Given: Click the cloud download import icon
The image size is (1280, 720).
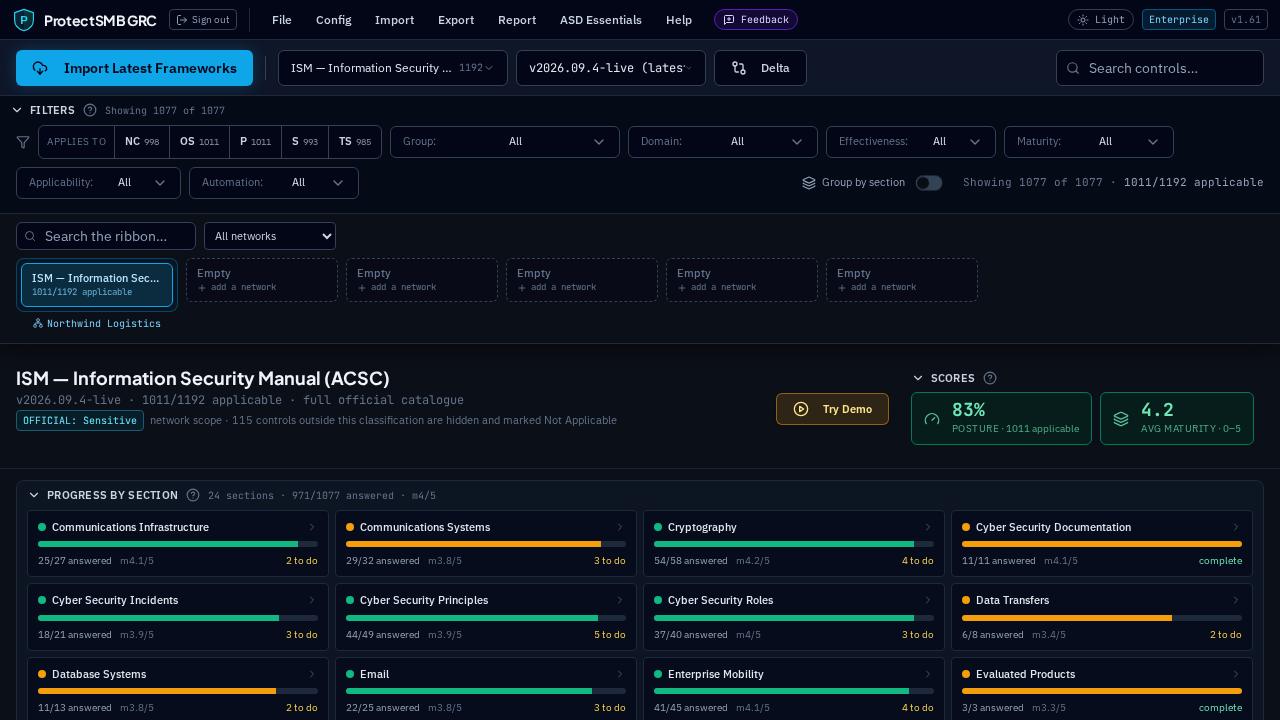Looking at the screenshot, I should coord(40,68).
